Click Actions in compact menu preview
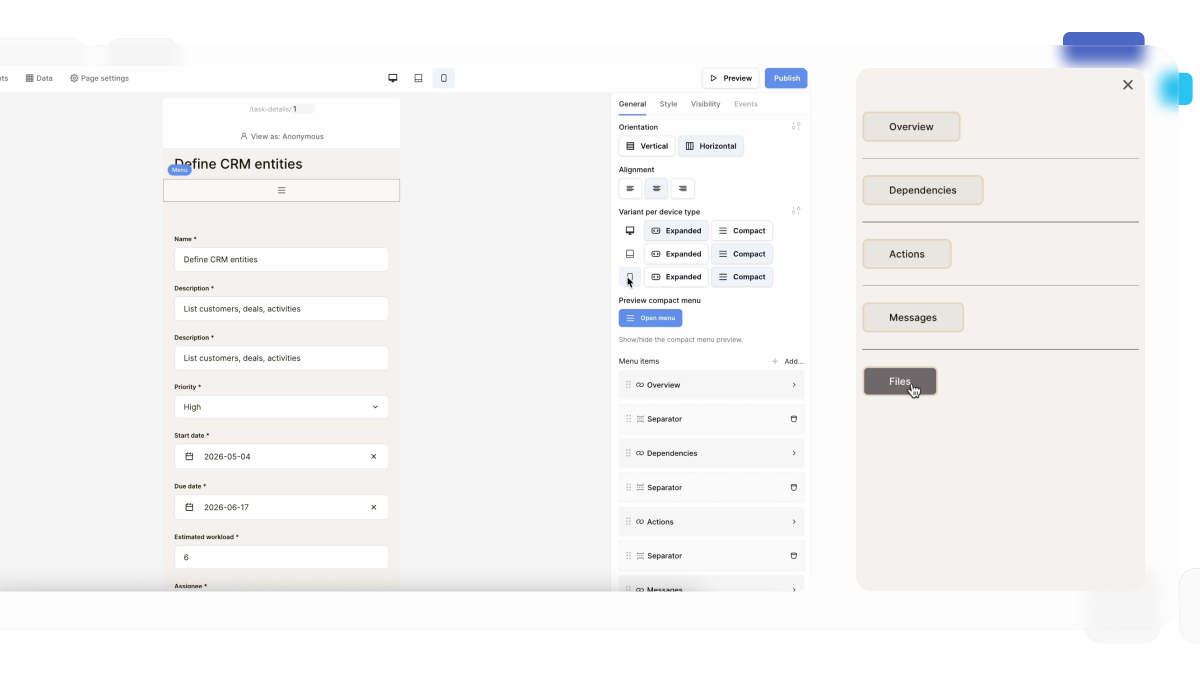 (907, 254)
